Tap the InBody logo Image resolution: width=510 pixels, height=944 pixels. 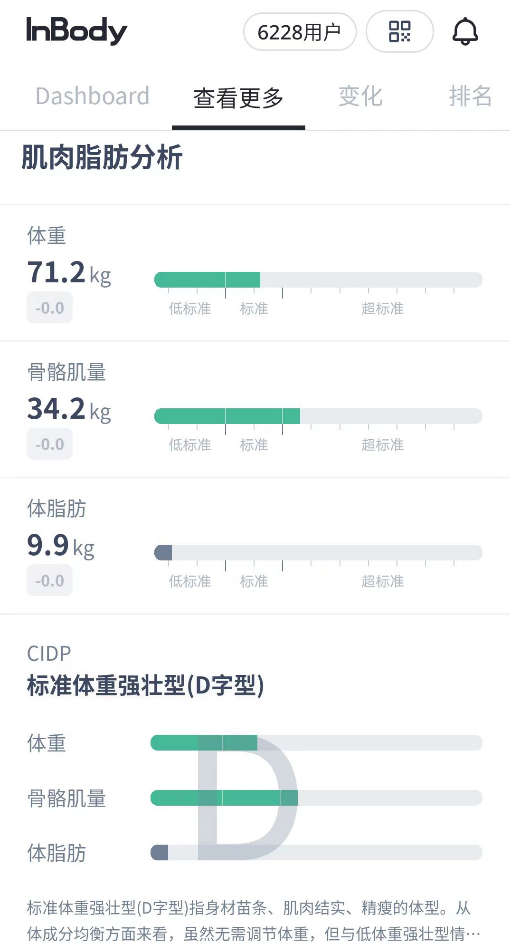pyautogui.click(x=76, y=31)
